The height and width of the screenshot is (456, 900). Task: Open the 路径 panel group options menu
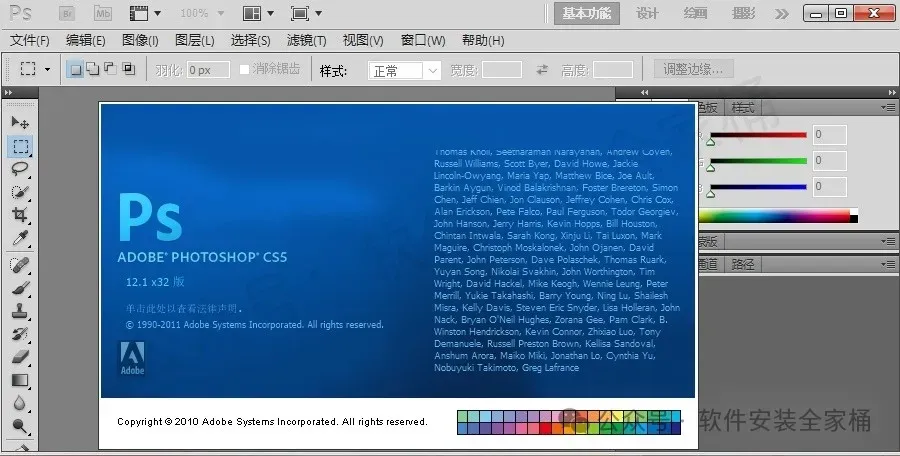(888, 264)
